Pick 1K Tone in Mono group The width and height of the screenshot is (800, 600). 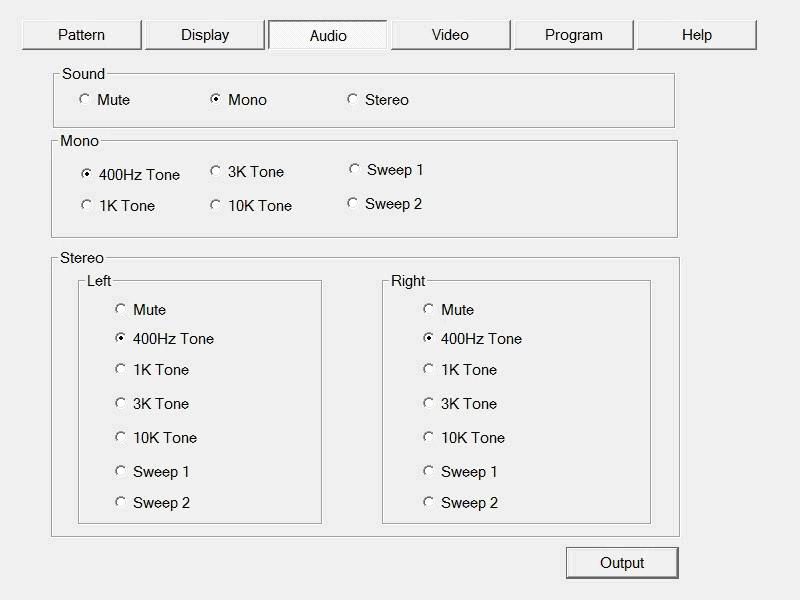click(x=87, y=206)
